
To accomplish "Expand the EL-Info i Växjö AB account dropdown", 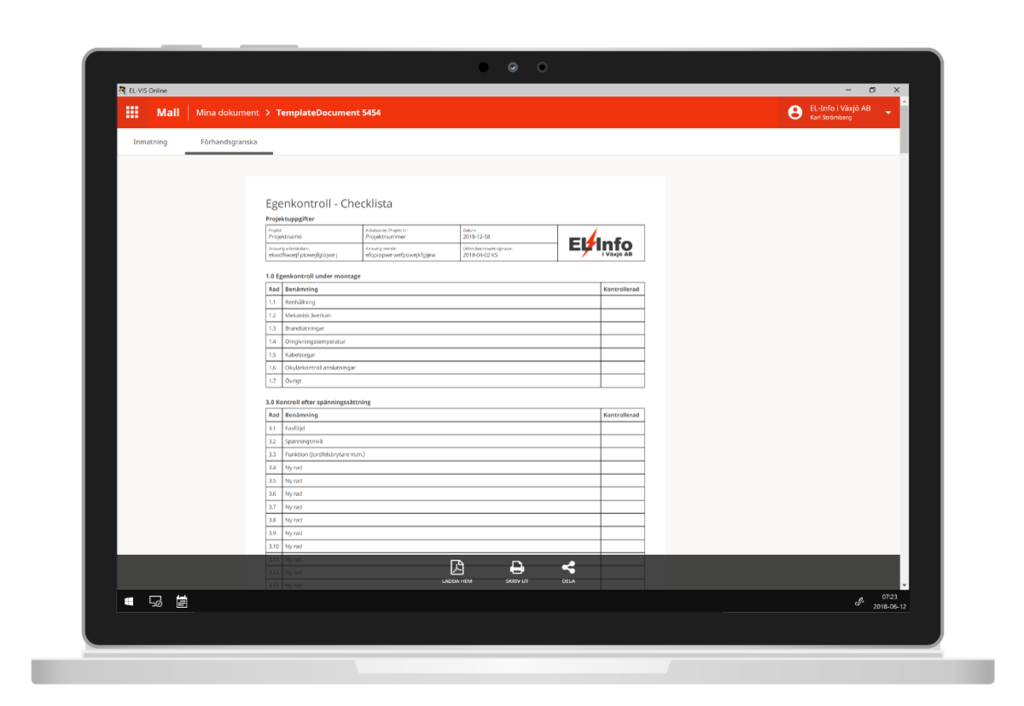I will click(x=888, y=113).
